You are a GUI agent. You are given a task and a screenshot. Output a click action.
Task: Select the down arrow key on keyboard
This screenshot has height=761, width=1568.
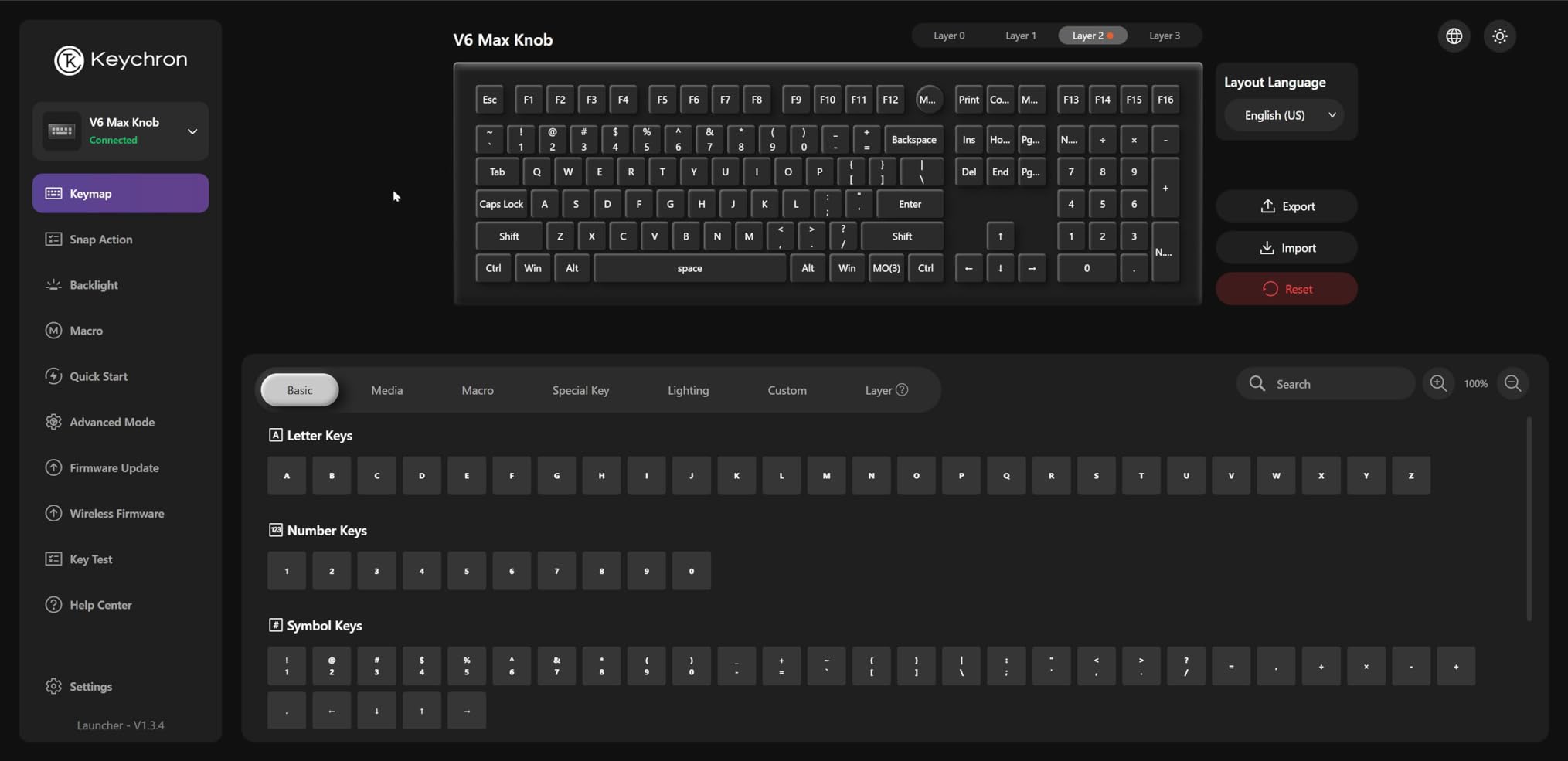(x=1000, y=268)
